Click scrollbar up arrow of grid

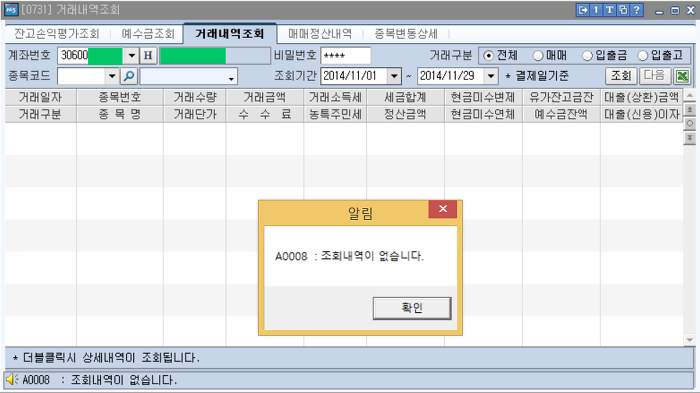point(690,96)
